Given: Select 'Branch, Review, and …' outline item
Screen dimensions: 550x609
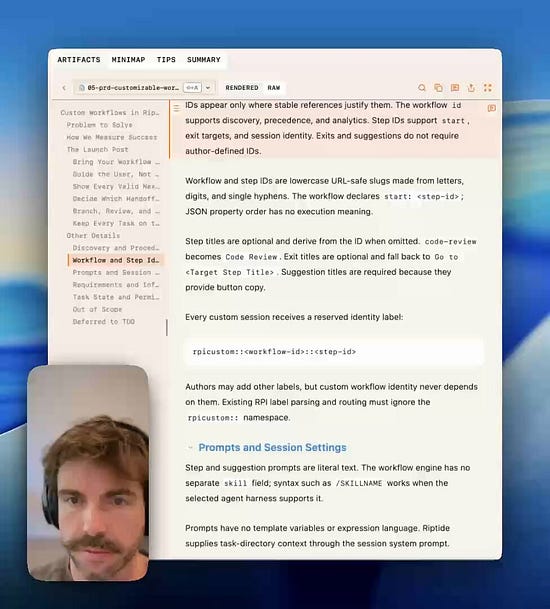Looking at the screenshot, I should tap(116, 211).
